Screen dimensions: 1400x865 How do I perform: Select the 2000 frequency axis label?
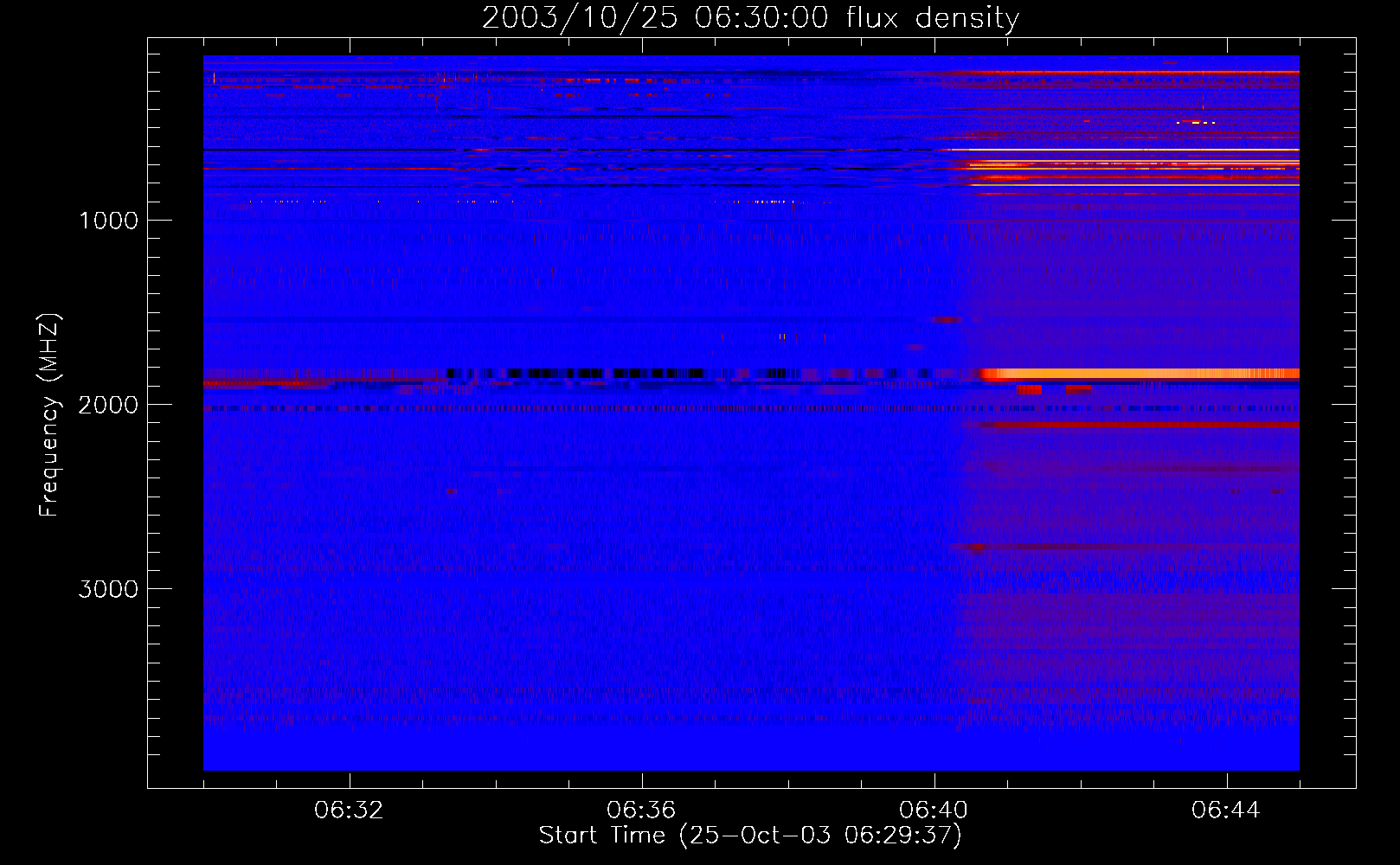108,405
